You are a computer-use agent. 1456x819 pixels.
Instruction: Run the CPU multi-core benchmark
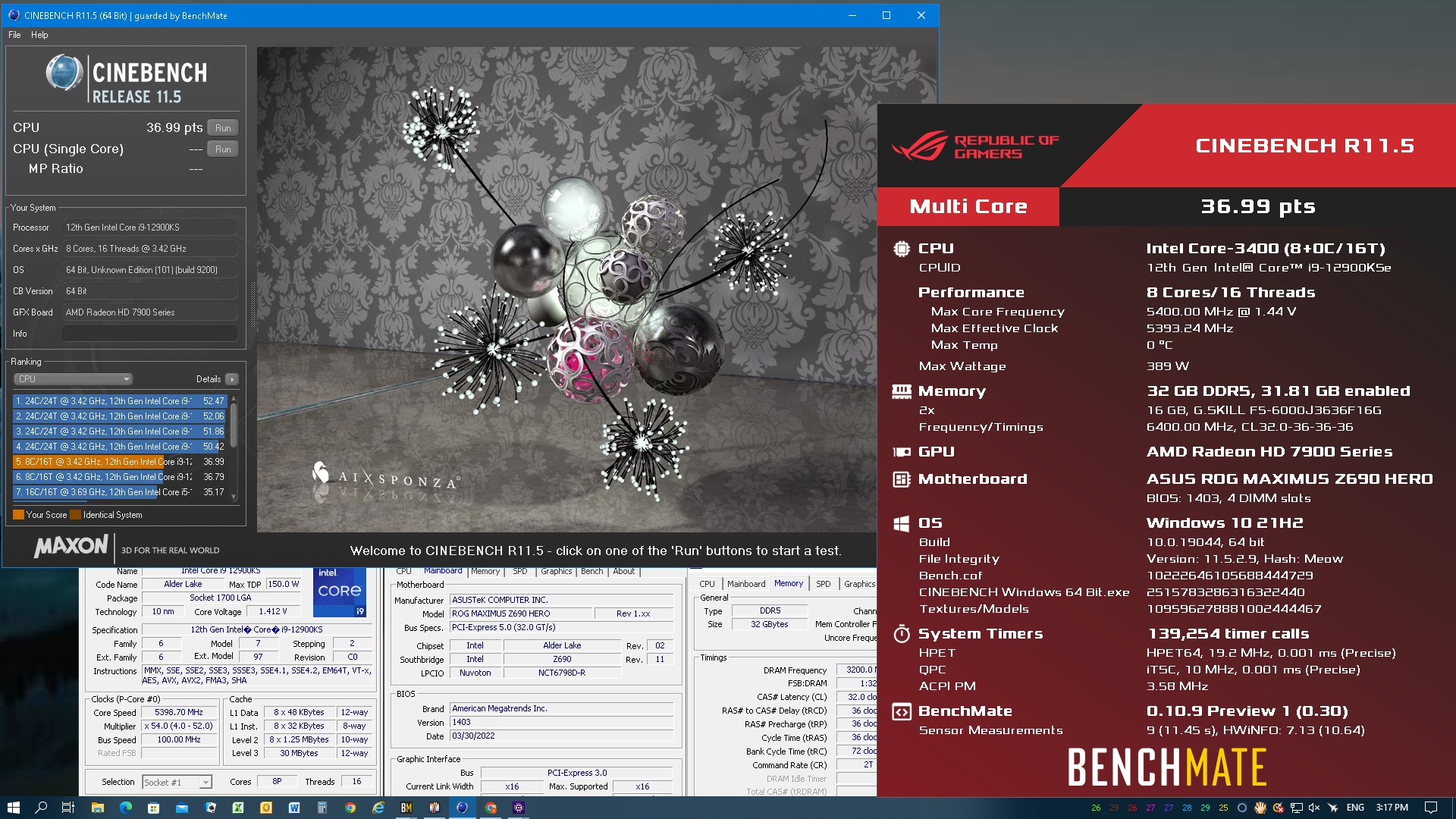pyautogui.click(x=223, y=128)
